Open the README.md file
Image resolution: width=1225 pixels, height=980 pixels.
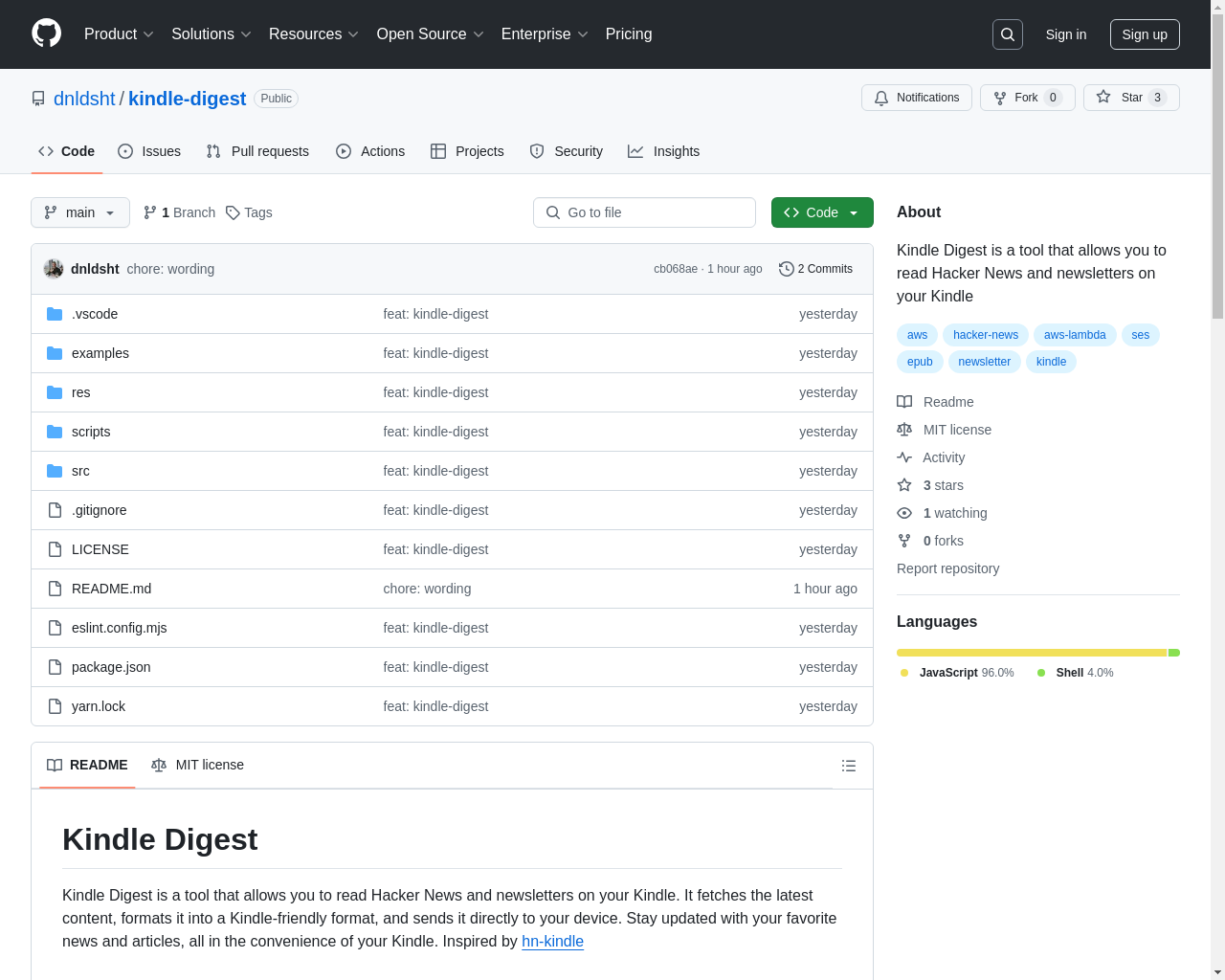(x=111, y=589)
